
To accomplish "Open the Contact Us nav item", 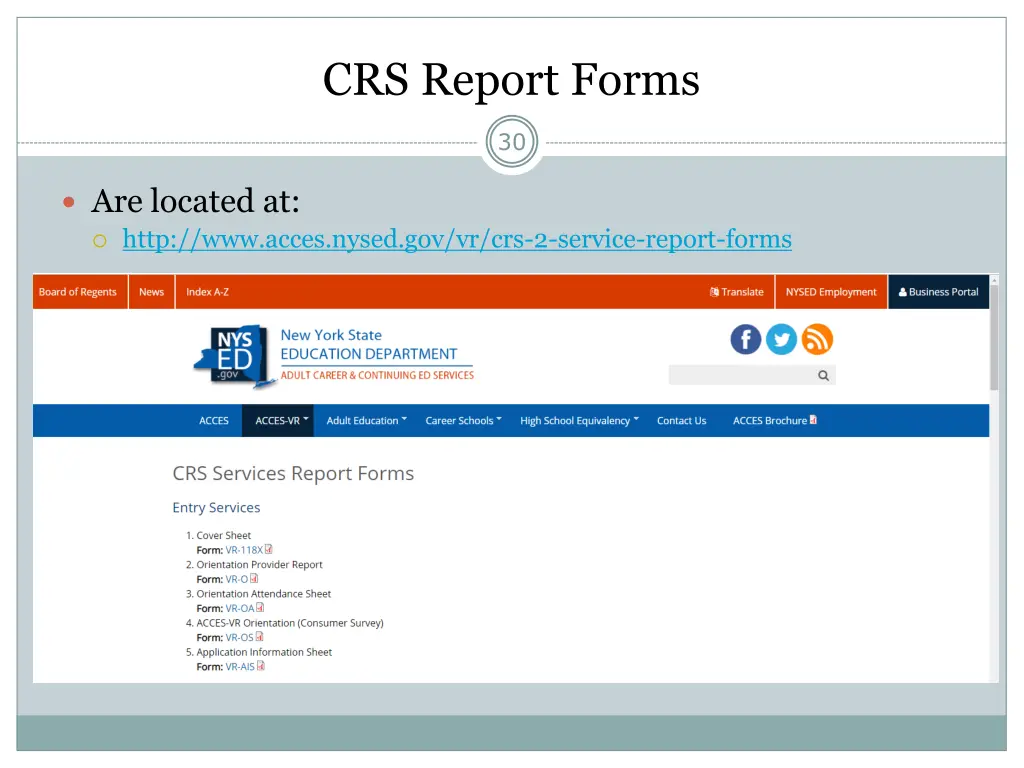I will pyautogui.click(x=681, y=421).
